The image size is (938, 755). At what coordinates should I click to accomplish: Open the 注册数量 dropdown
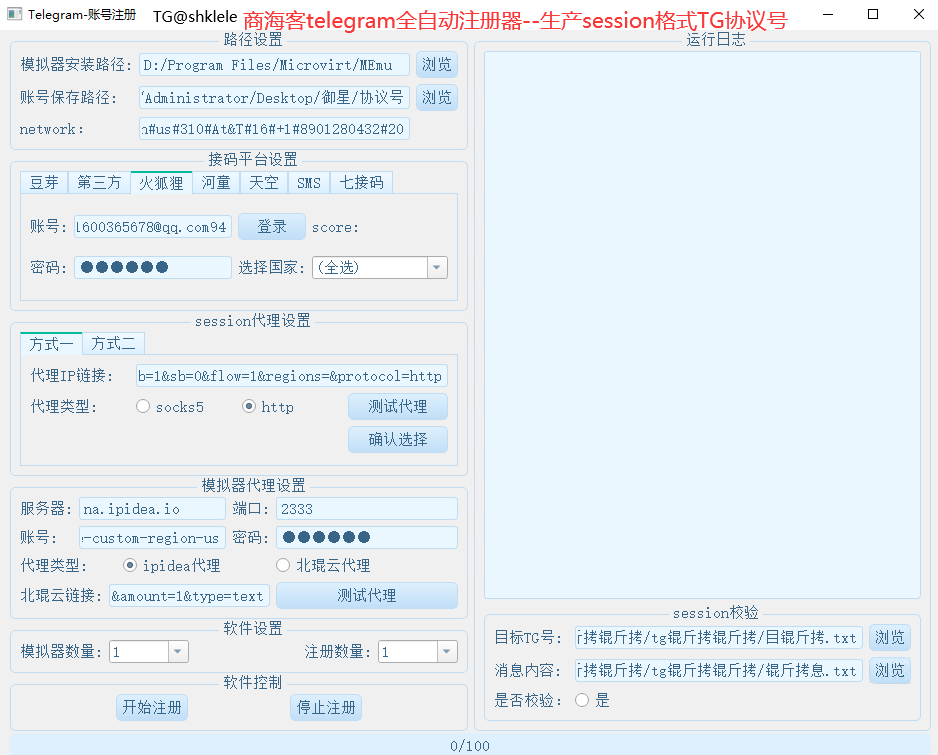(x=418, y=652)
